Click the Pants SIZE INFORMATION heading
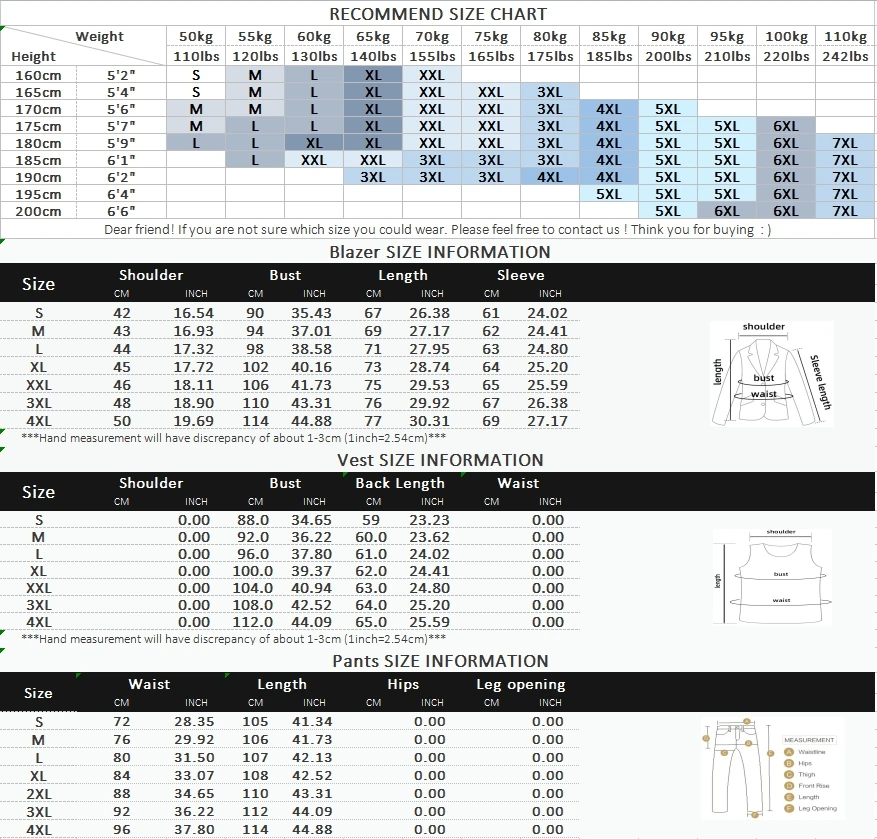The height and width of the screenshot is (839, 877). (440, 661)
